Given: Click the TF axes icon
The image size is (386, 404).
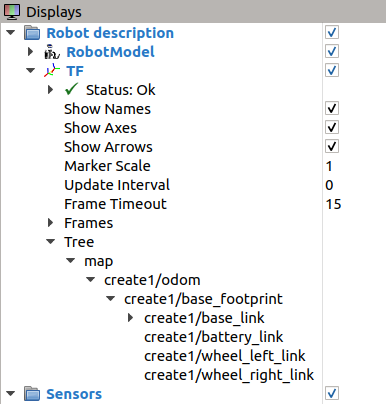Looking at the screenshot, I should [x=52, y=71].
